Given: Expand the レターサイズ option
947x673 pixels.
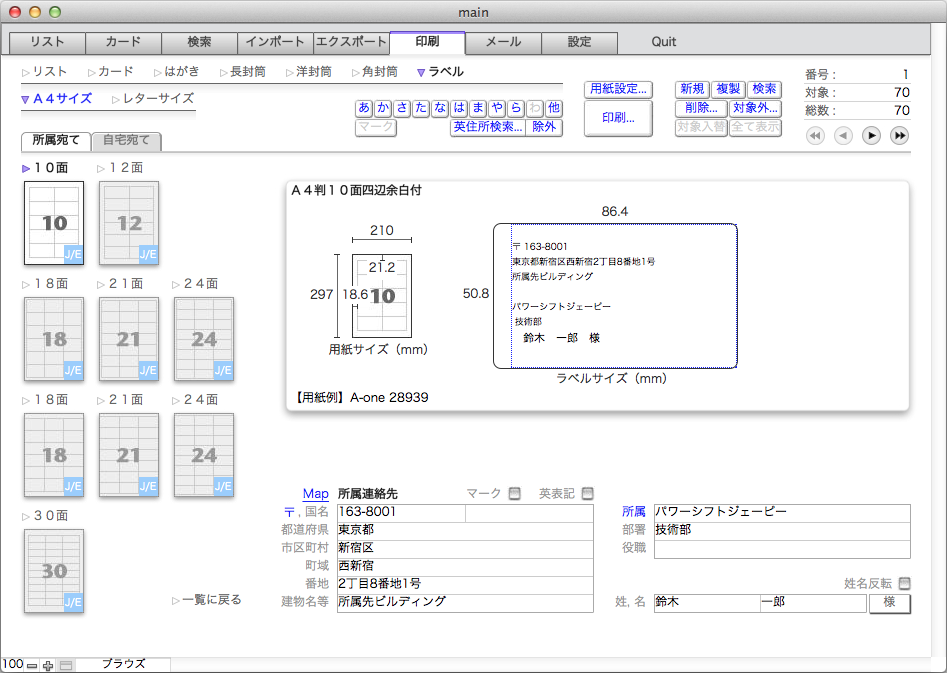Looking at the screenshot, I should 154,99.
